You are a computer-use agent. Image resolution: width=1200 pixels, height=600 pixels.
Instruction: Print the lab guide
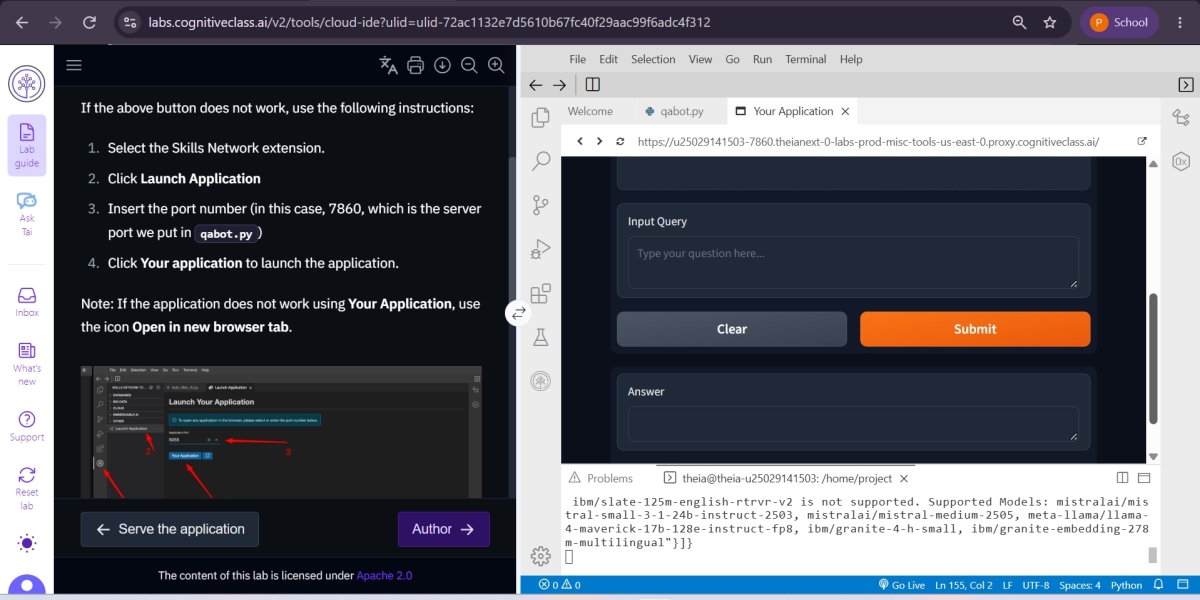click(x=416, y=66)
